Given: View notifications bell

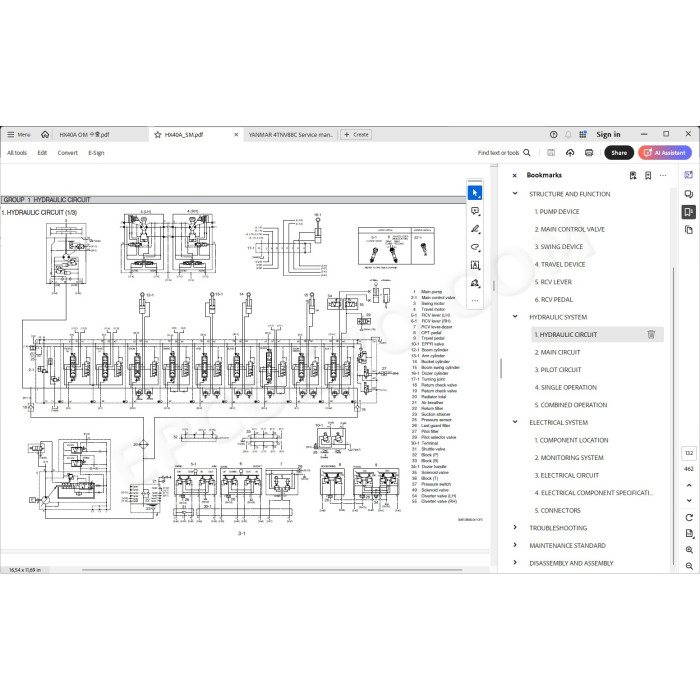Looking at the screenshot, I should pos(568,134).
